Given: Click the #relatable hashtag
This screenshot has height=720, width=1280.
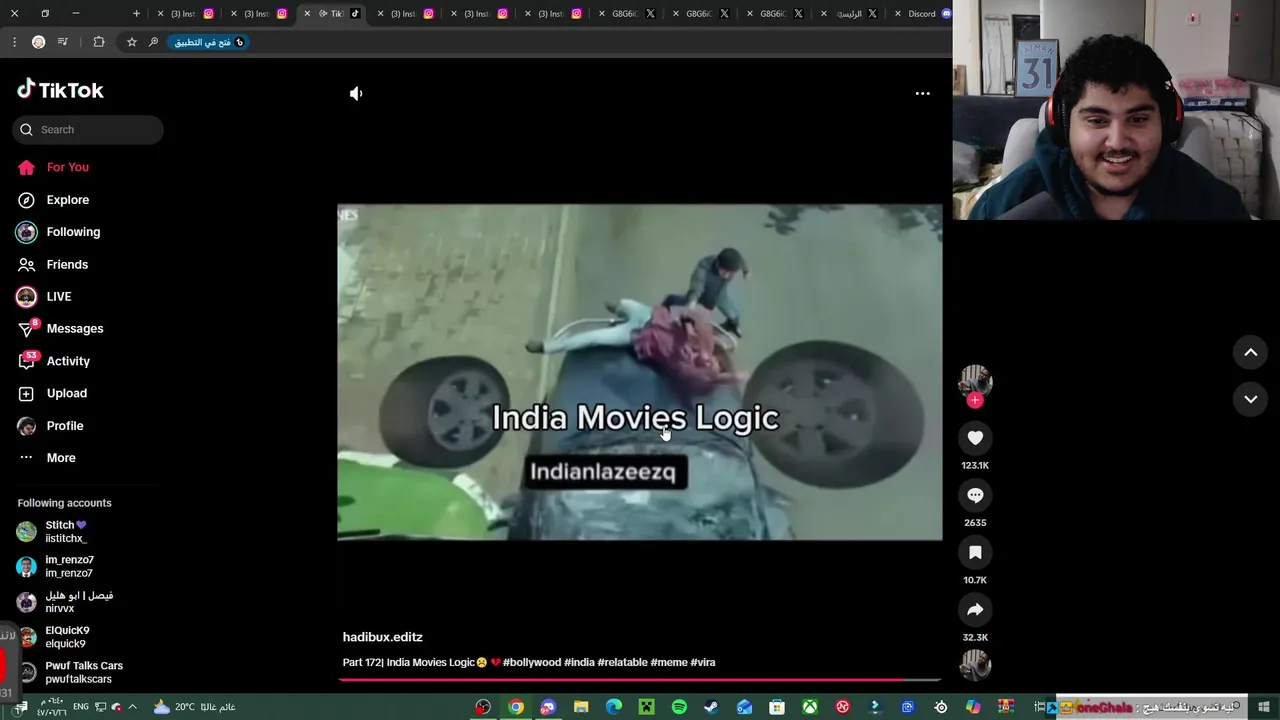Looking at the screenshot, I should pyautogui.click(x=622, y=662).
